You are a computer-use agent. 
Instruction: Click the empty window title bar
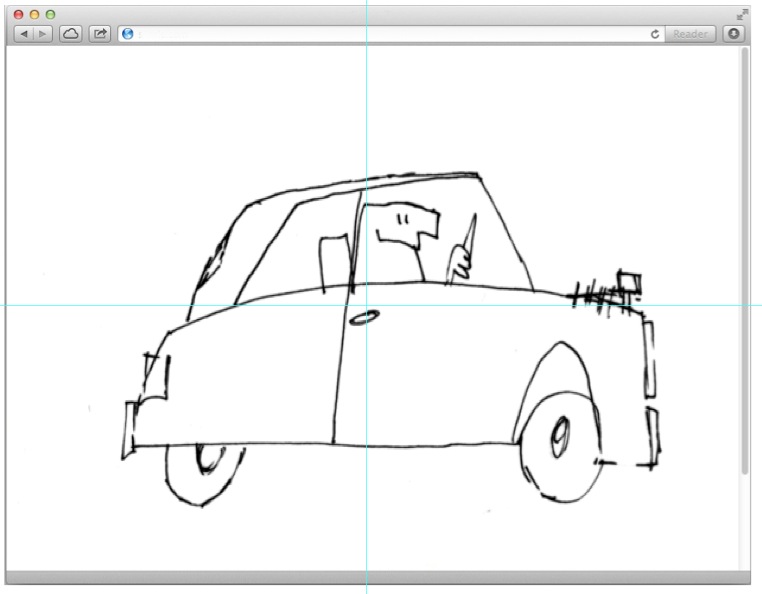tap(380, 14)
